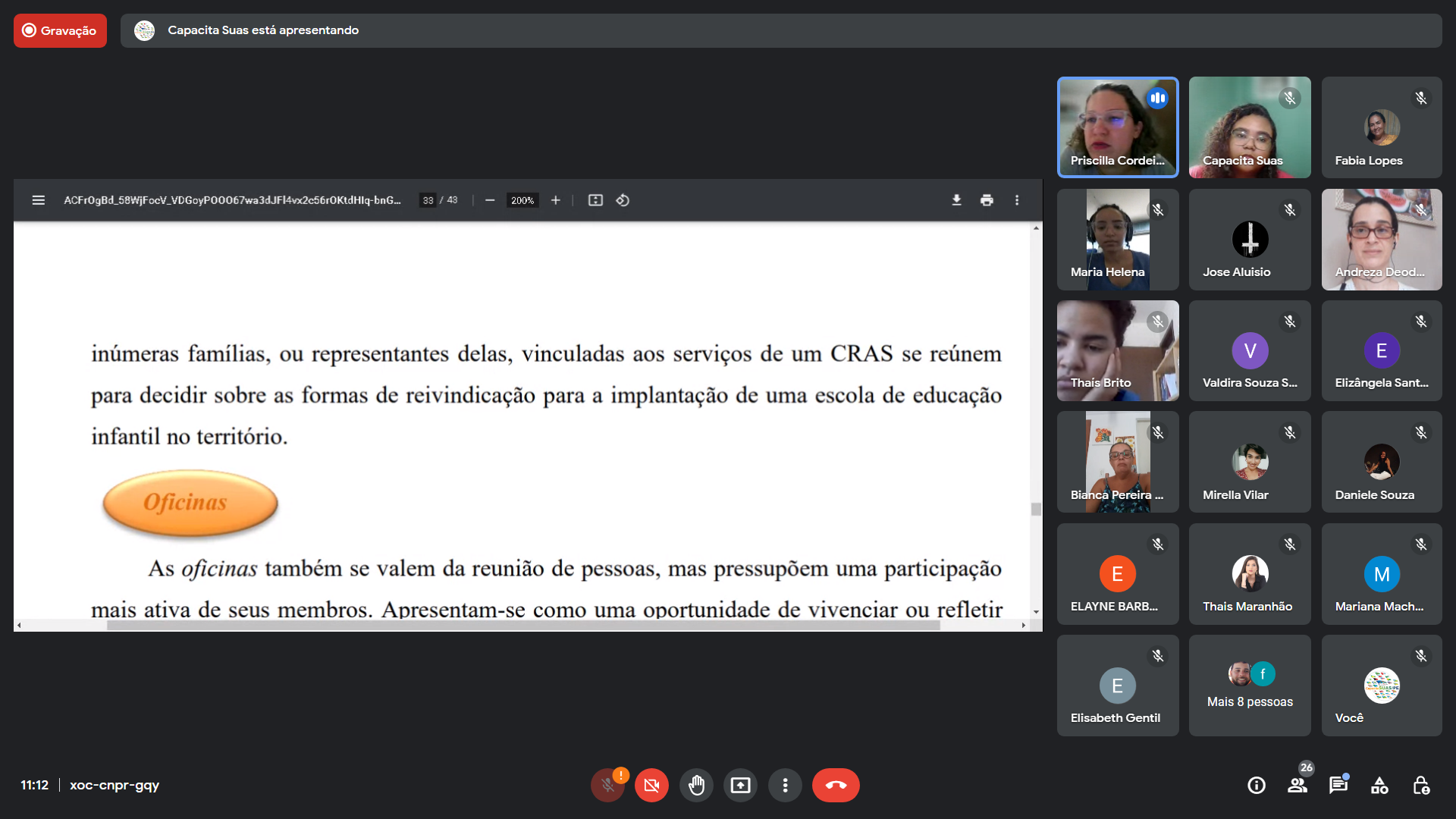Click the PDF page number field
This screenshot has height=819, width=1456.
[x=428, y=200]
